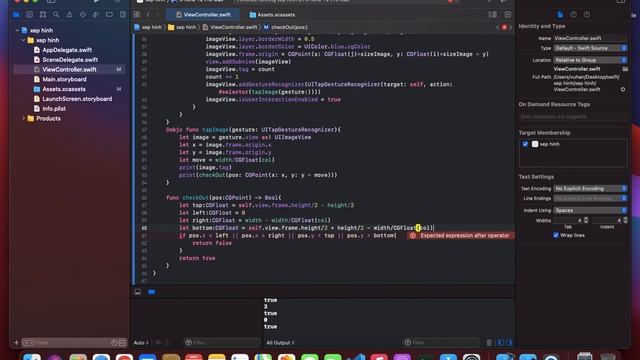Switch to the Assets.xcassets editor tab
640x360 pixels.
272,15
